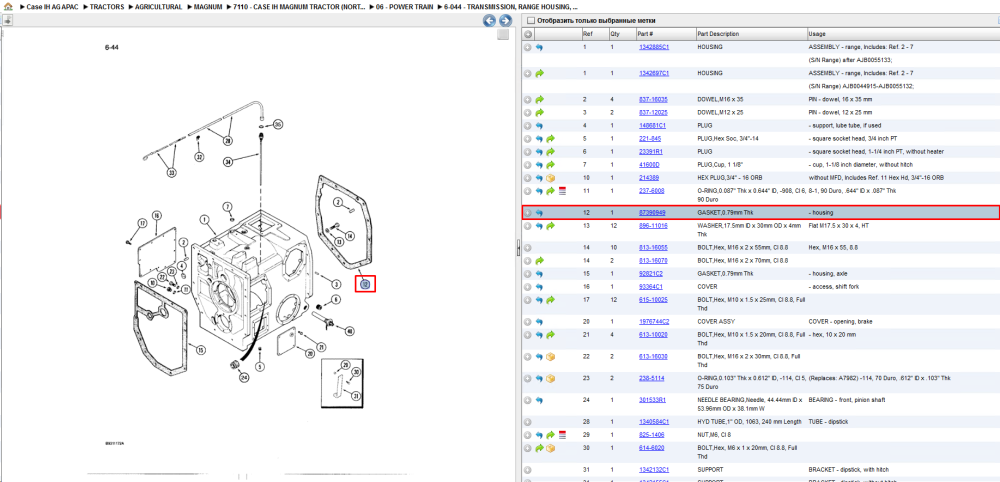Go to previous diagram with left arrow

click(x=489, y=21)
